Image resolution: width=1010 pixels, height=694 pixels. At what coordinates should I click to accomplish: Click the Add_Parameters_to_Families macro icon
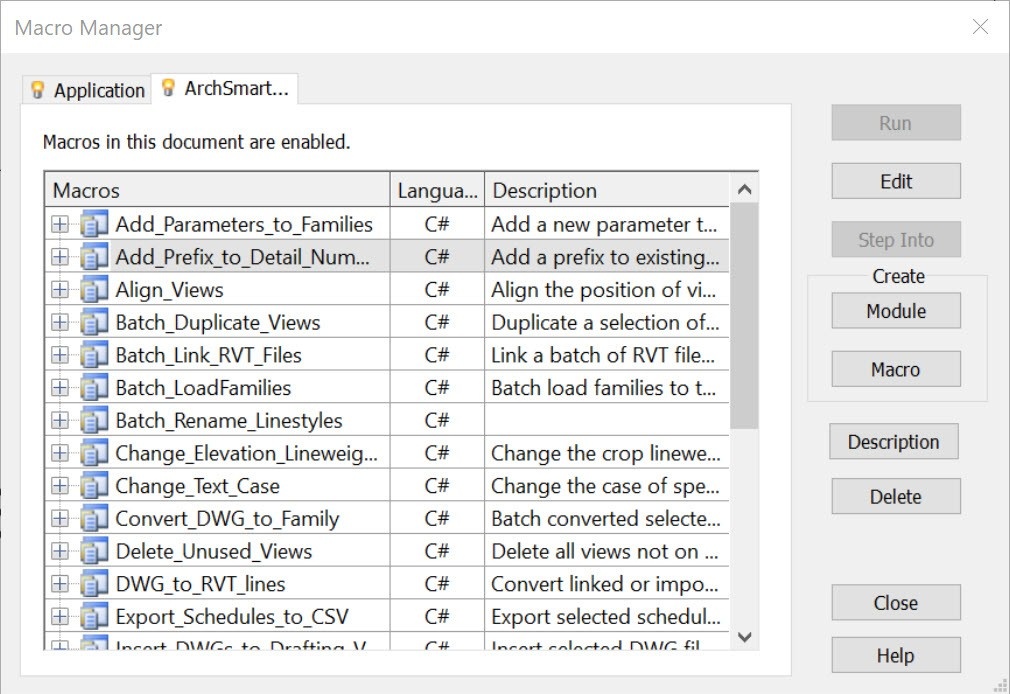click(94, 225)
